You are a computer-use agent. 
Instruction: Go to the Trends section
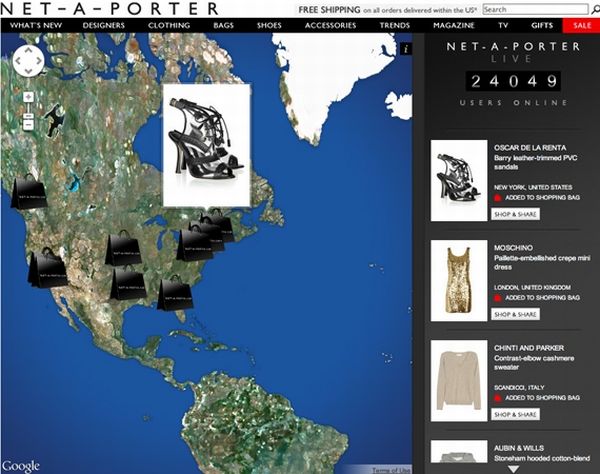[395, 26]
